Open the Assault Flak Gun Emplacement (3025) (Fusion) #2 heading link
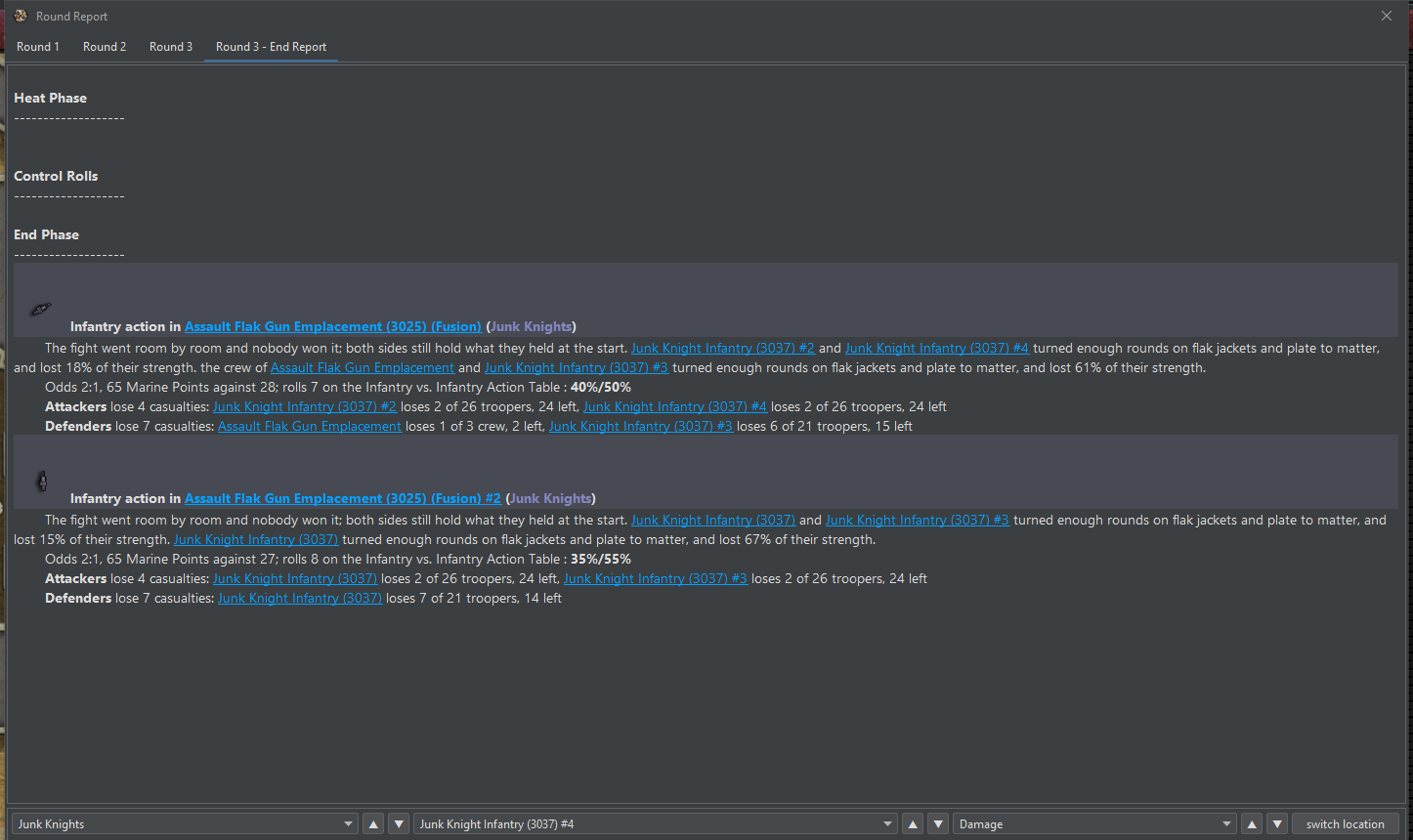 (343, 499)
